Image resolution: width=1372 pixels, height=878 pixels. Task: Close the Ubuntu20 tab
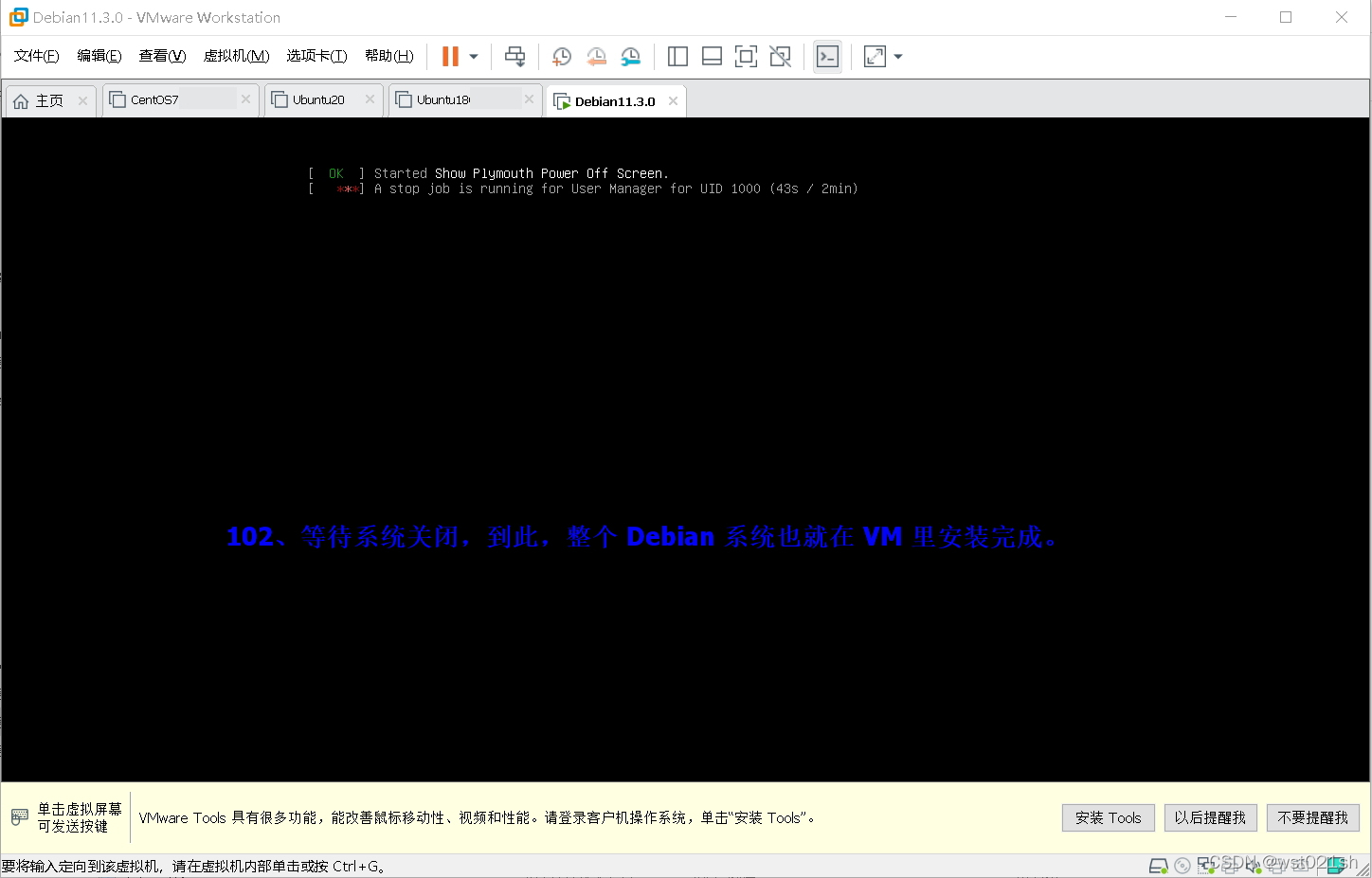[x=370, y=99]
